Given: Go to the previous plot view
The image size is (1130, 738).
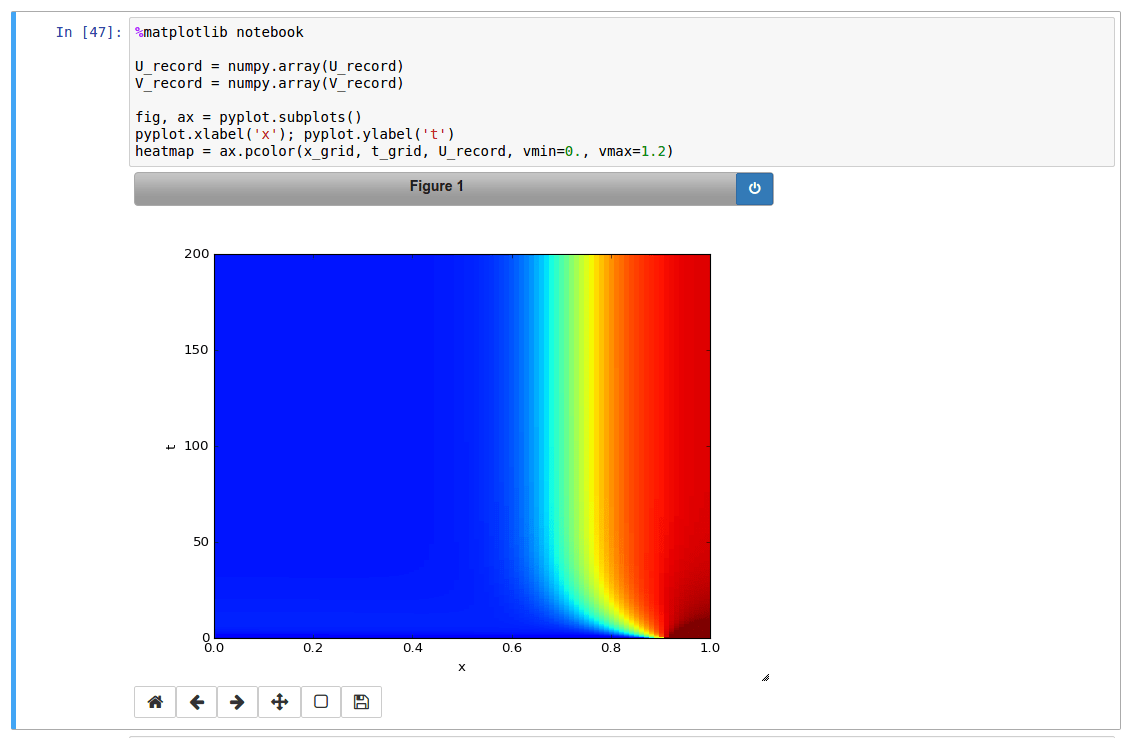Looking at the screenshot, I should (x=196, y=701).
